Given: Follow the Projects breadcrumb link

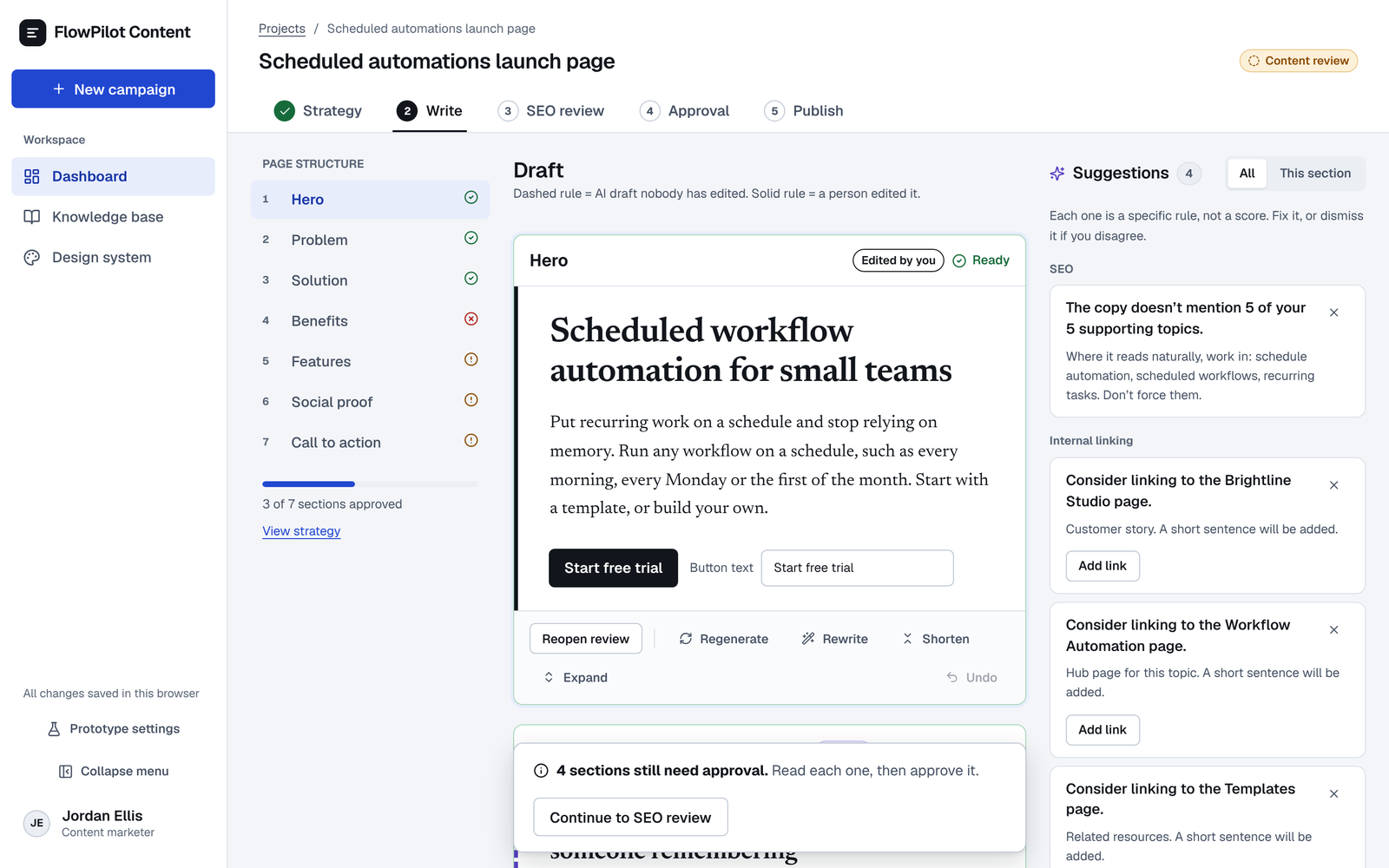Looking at the screenshot, I should coord(282,29).
